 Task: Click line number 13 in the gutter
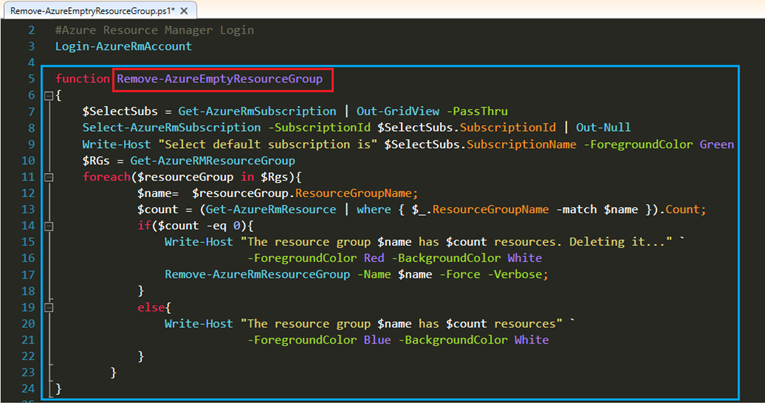point(28,209)
